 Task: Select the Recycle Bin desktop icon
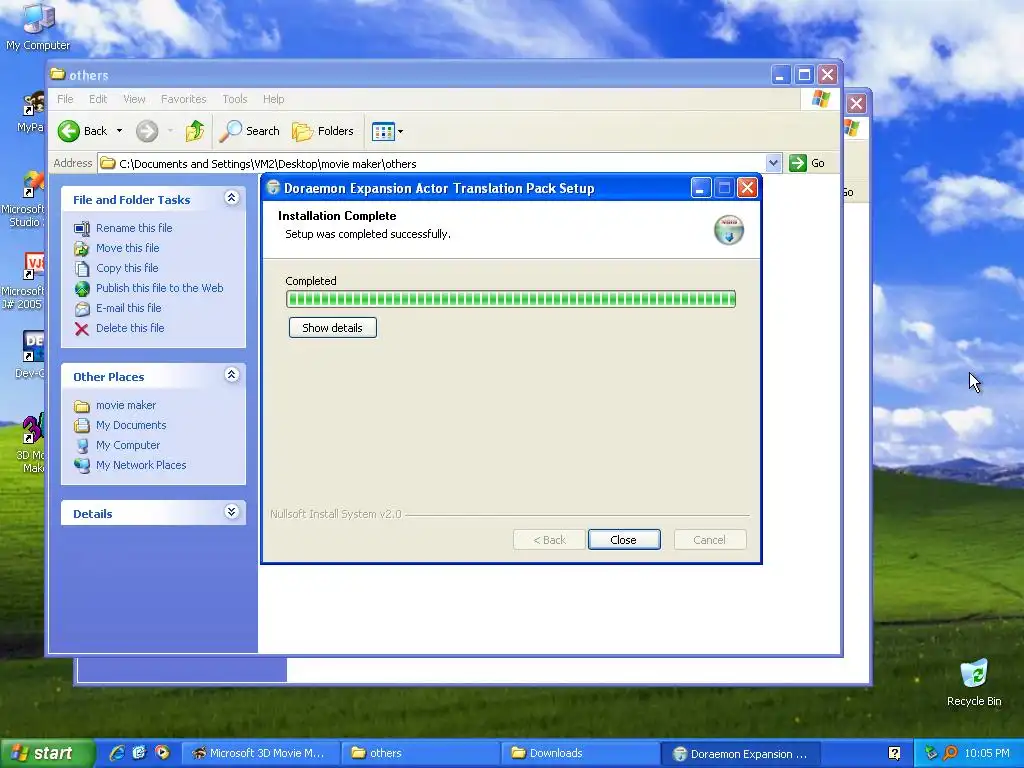click(974, 682)
